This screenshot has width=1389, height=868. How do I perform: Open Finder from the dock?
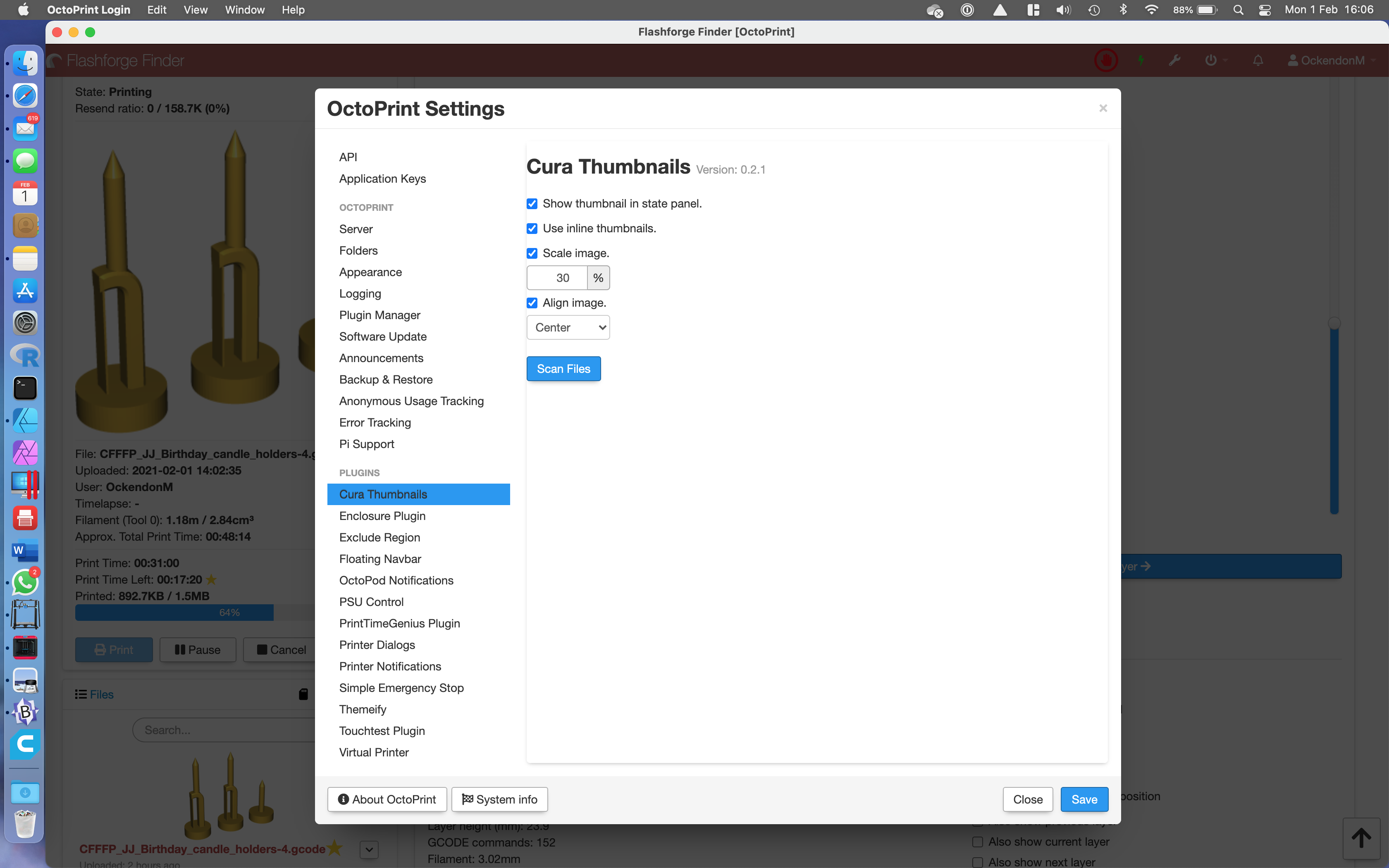click(25, 63)
